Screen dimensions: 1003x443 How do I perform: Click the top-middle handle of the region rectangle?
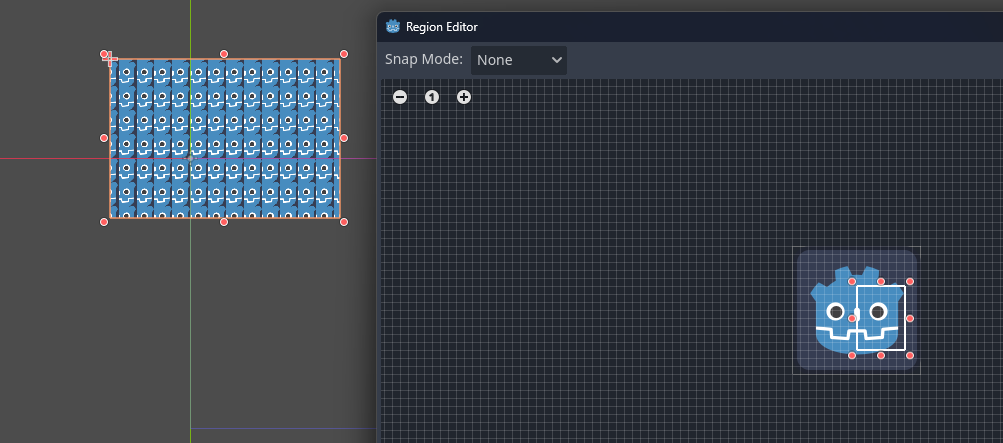pyautogui.click(x=881, y=281)
